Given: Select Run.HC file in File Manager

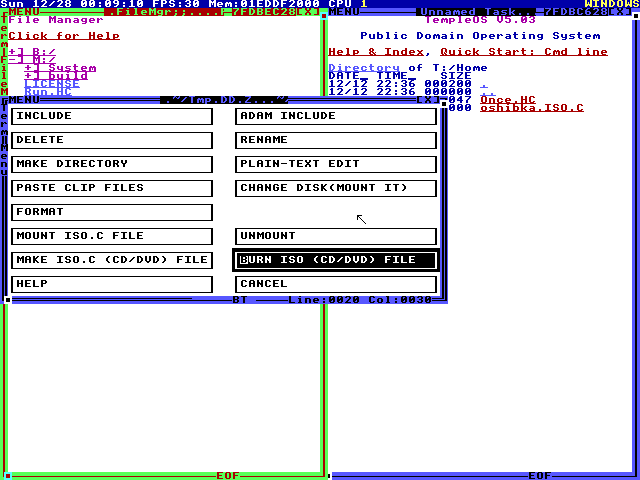Looking at the screenshot, I should (x=48, y=92).
